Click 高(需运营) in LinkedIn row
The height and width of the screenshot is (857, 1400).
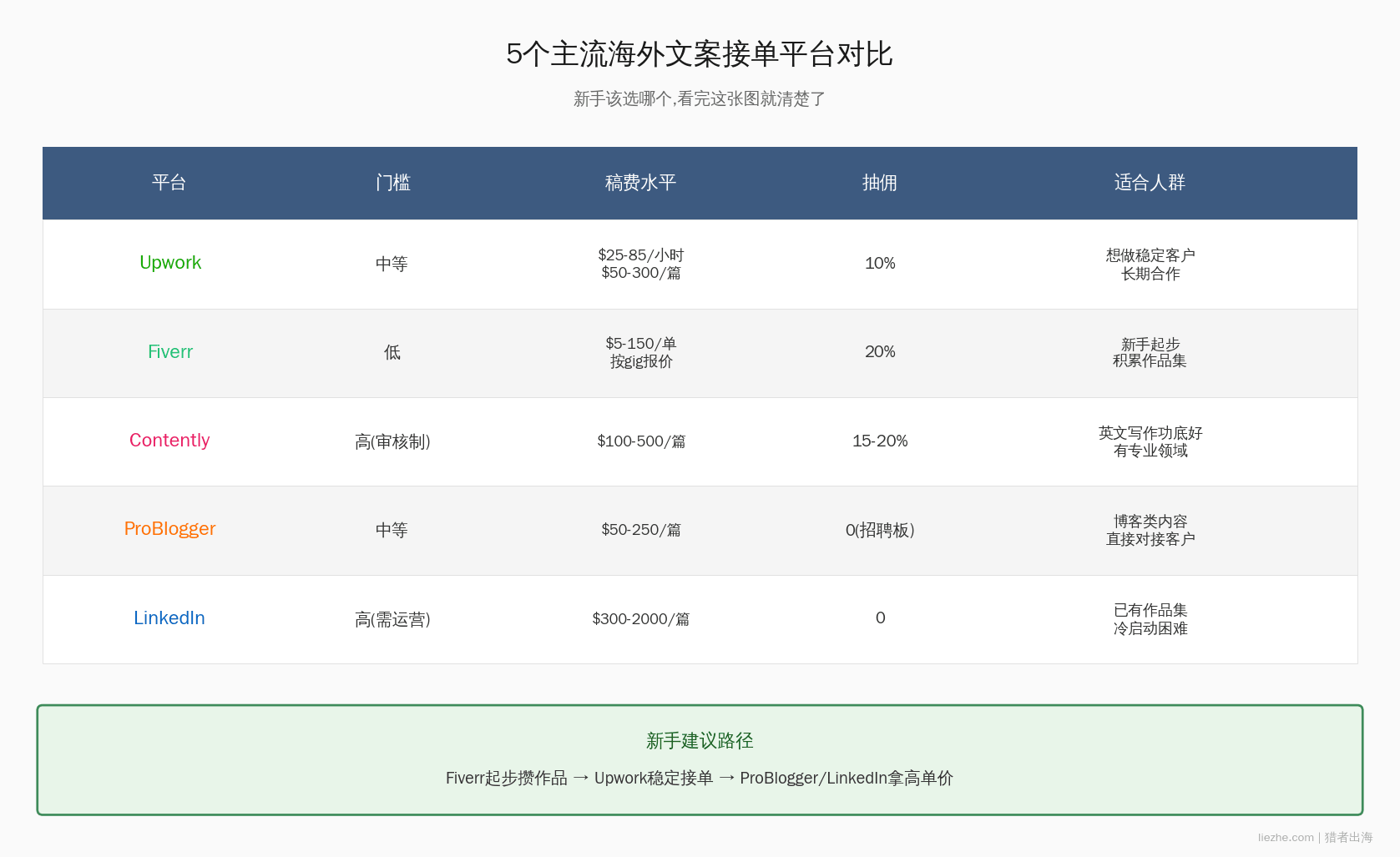coord(392,619)
